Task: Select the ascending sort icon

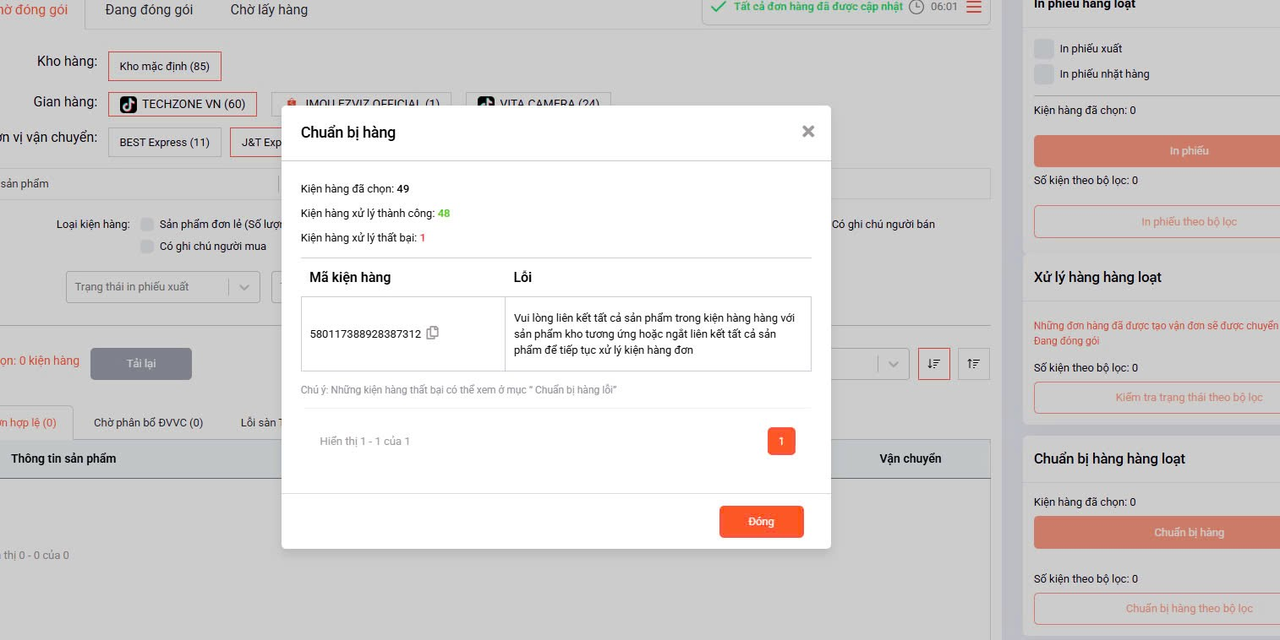Action: 974,364
